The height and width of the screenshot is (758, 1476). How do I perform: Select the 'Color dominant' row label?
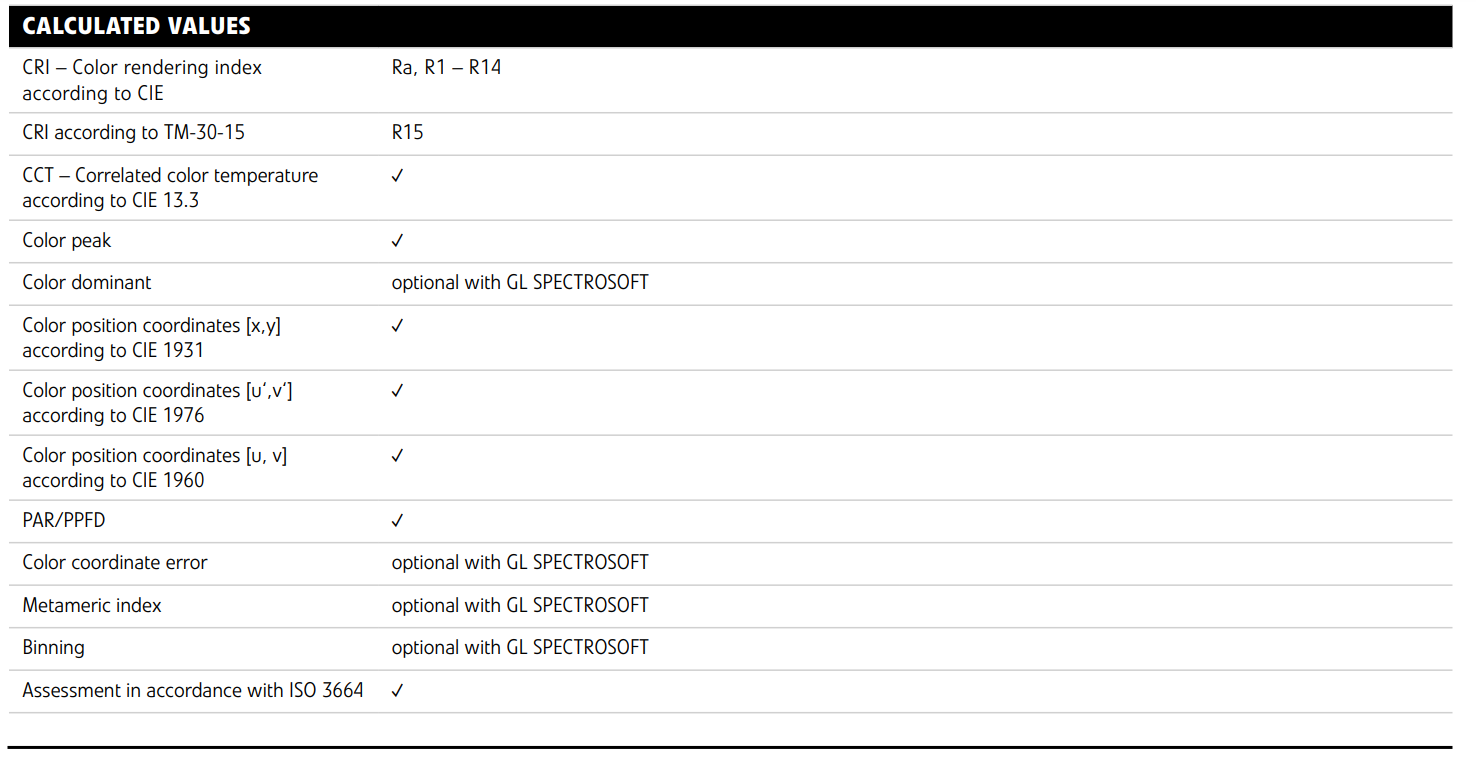click(x=87, y=283)
